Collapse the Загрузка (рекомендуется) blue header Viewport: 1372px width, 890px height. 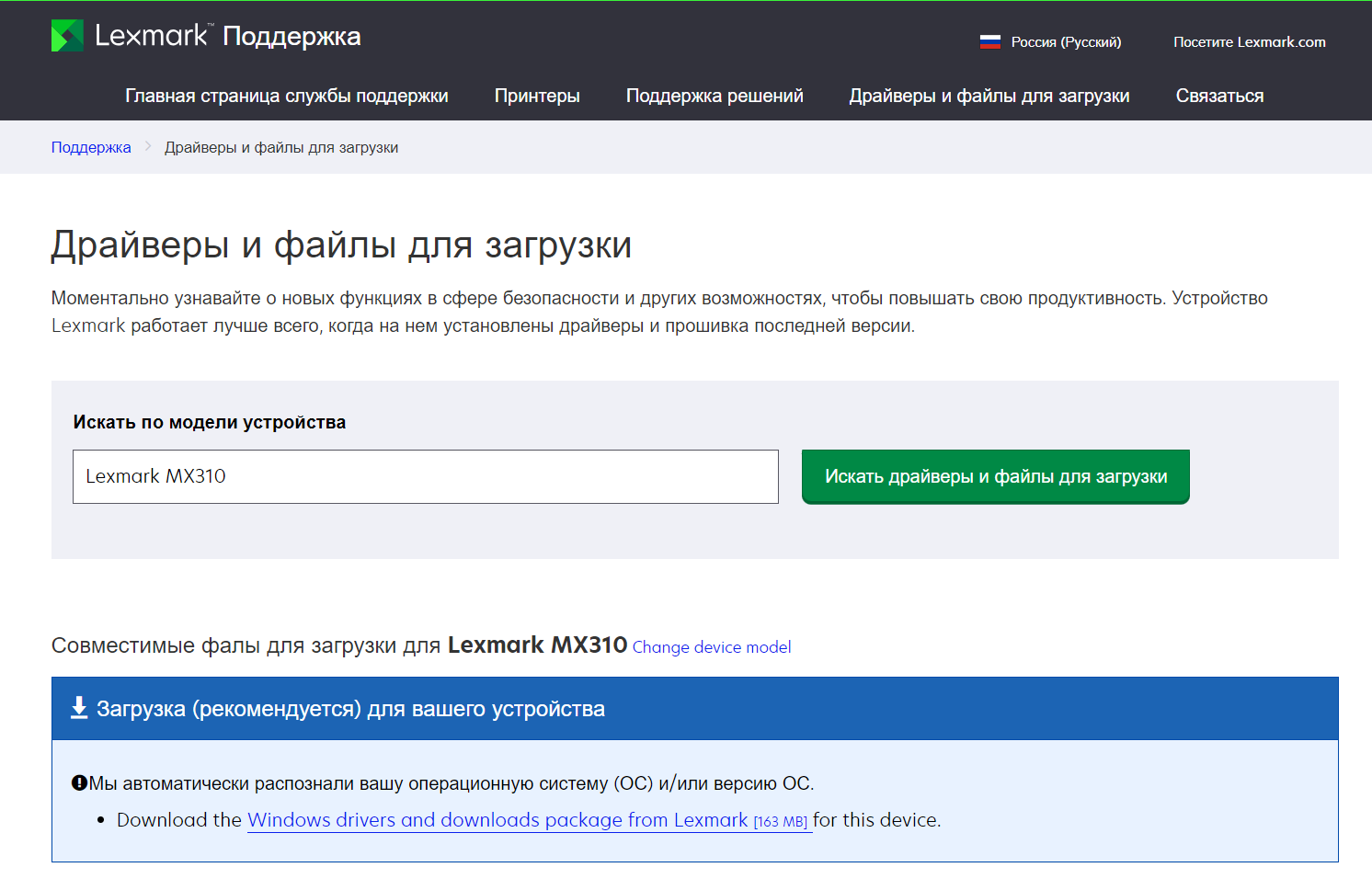coord(695,709)
